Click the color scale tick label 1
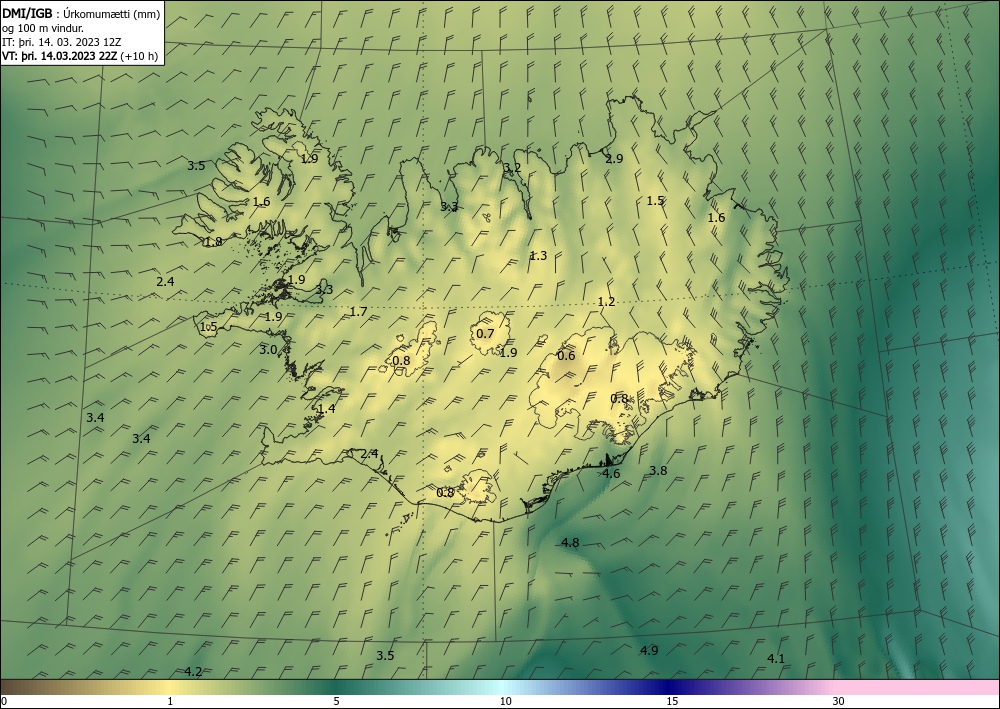1000x709 pixels. coord(170,701)
